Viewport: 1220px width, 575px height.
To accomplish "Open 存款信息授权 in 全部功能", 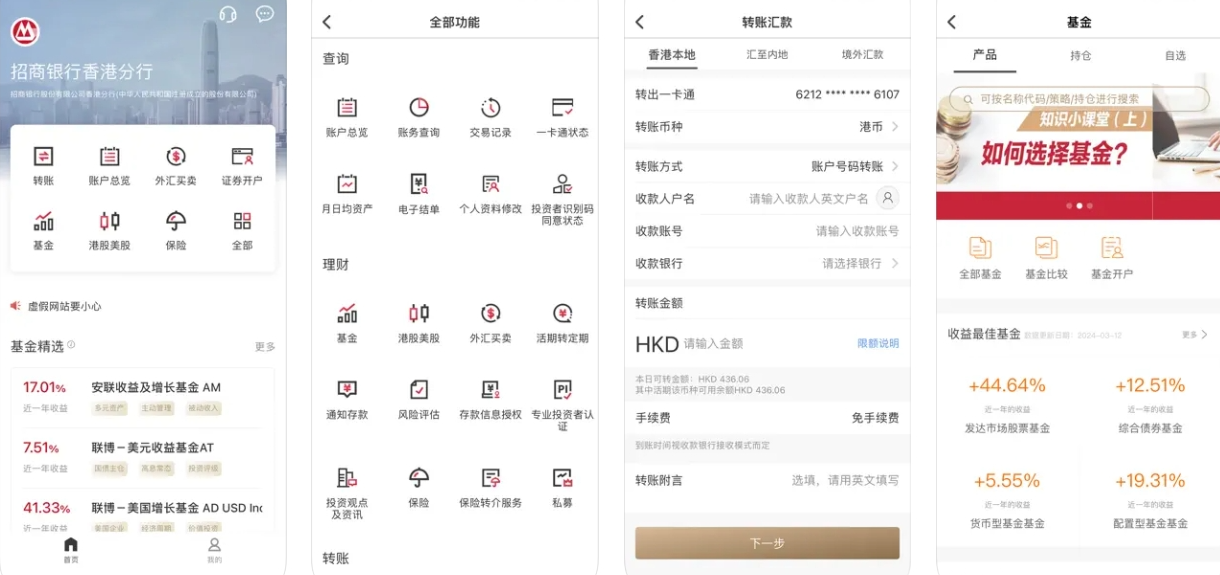I will pos(490,400).
